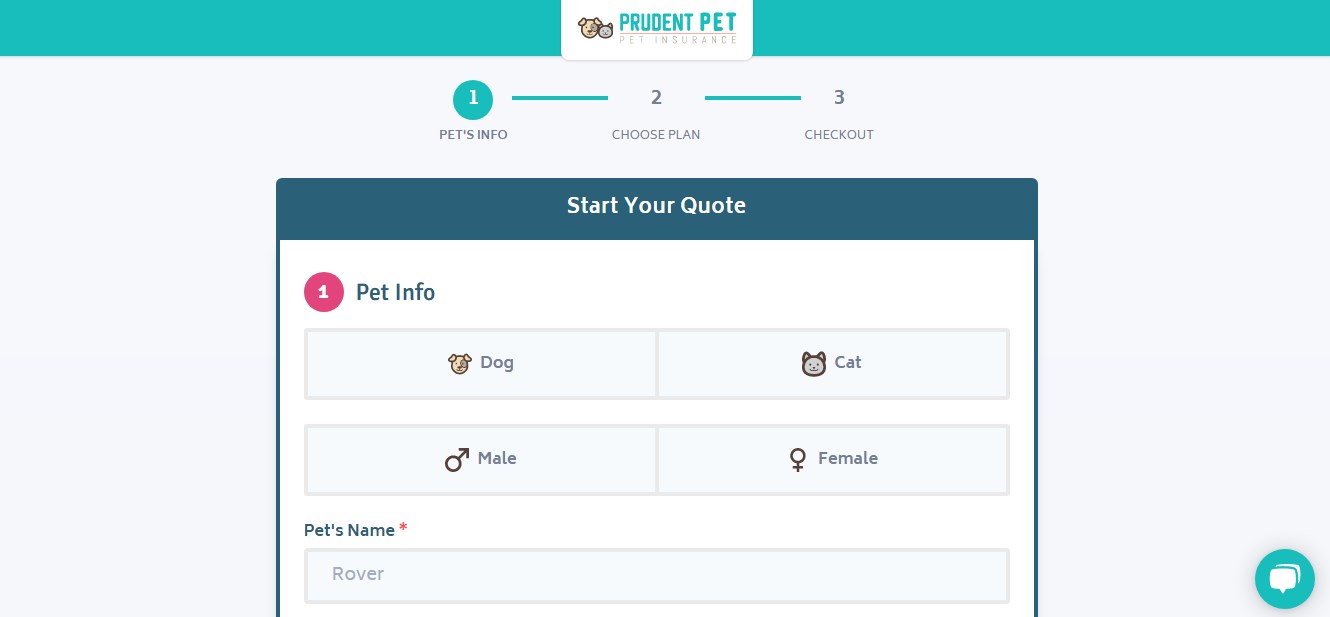Image resolution: width=1330 pixels, height=617 pixels.
Task: Click the teal step 1 circle
Action: (x=473, y=100)
